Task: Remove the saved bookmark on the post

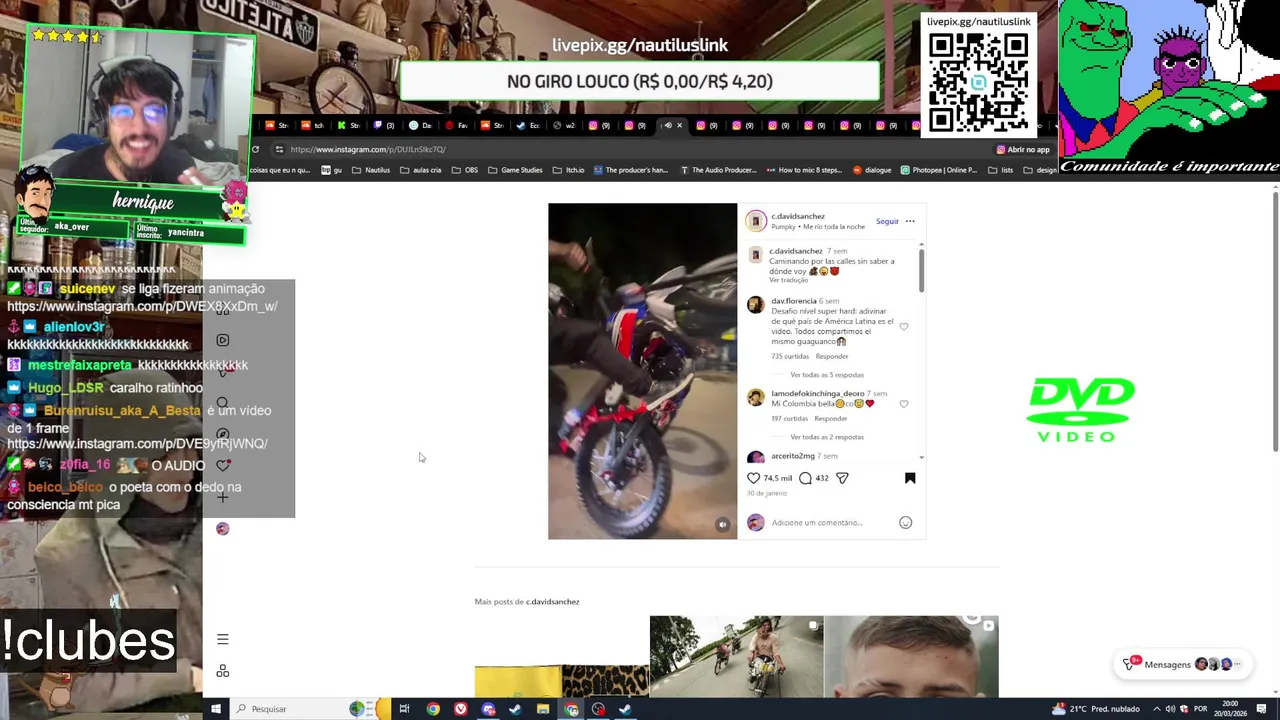Action: pos(910,478)
